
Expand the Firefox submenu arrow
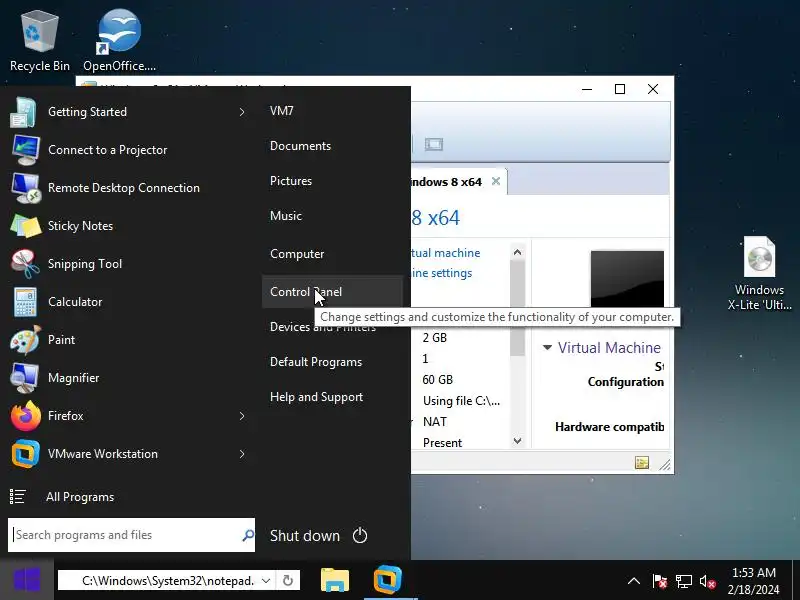click(242, 416)
